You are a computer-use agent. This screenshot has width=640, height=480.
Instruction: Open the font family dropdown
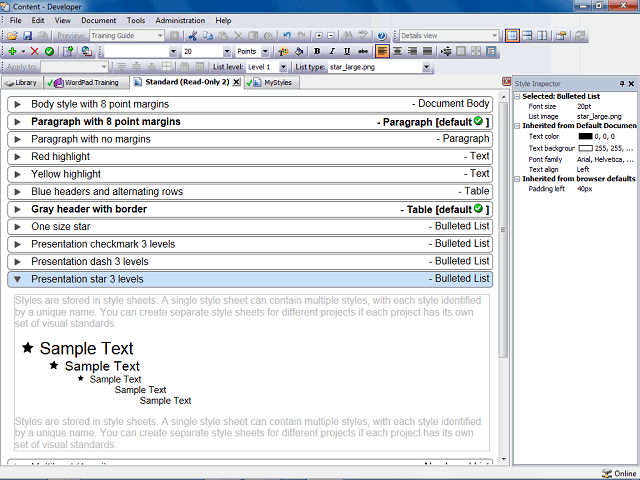pos(173,51)
